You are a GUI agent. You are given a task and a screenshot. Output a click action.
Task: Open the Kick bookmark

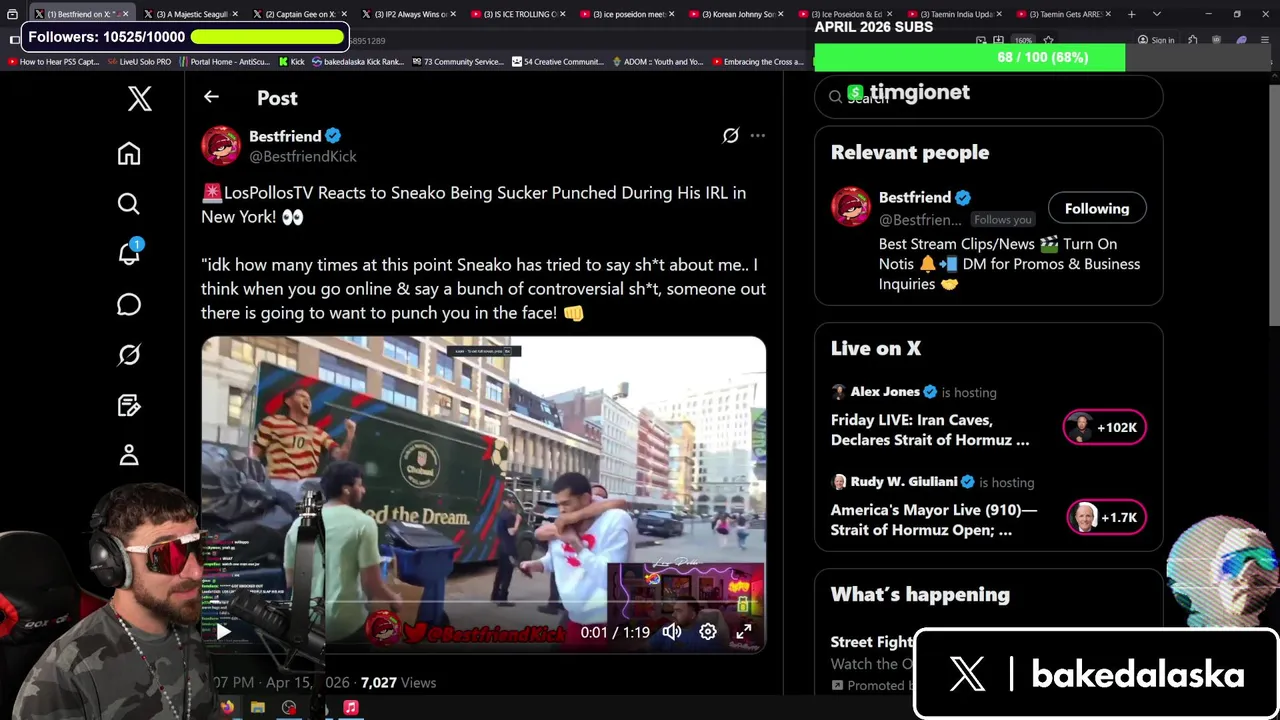click(x=291, y=62)
